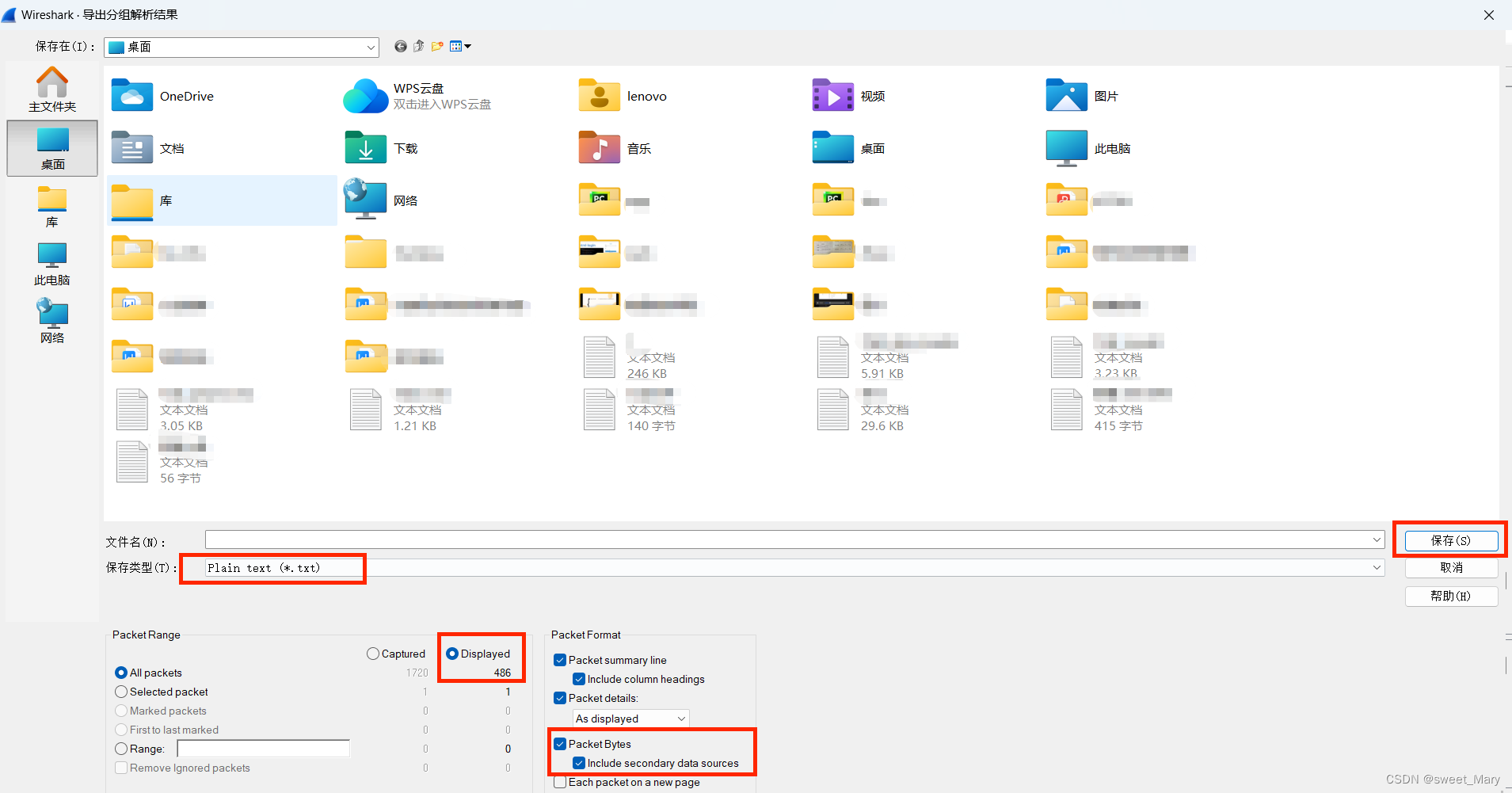This screenshot has height=793, width=1512.
Task: Select 主文件夹 in the sidebar
Action: pos(51,89)
